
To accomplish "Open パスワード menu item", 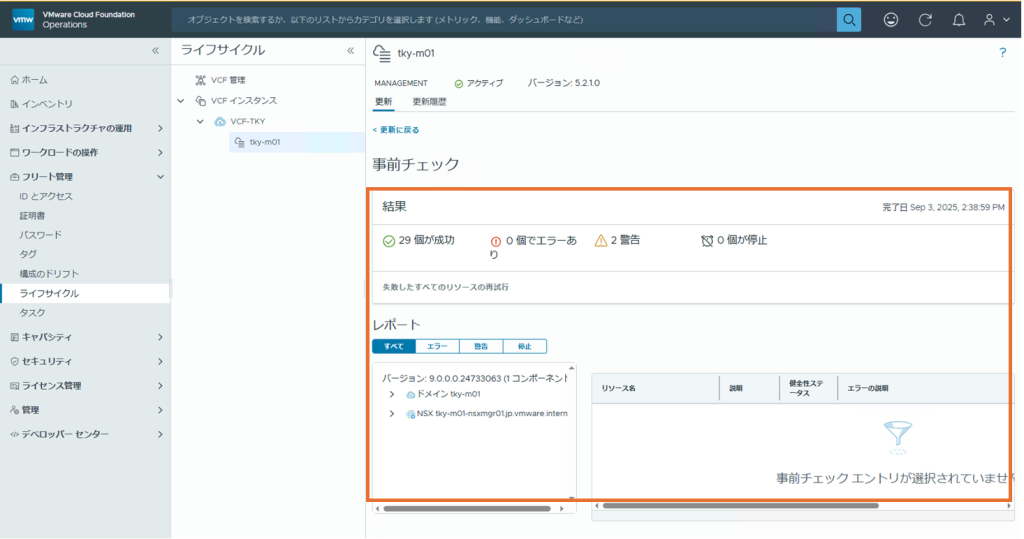I will pyautogui.click(x=40, y=235).
